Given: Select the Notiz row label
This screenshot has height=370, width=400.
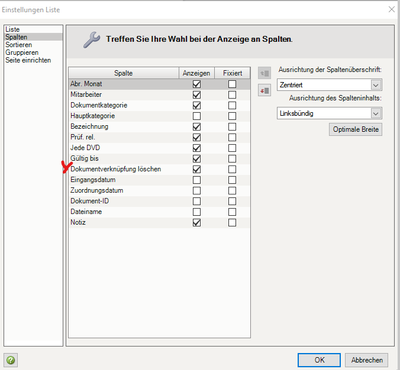Looking at the screenshot, I should 78,222.
